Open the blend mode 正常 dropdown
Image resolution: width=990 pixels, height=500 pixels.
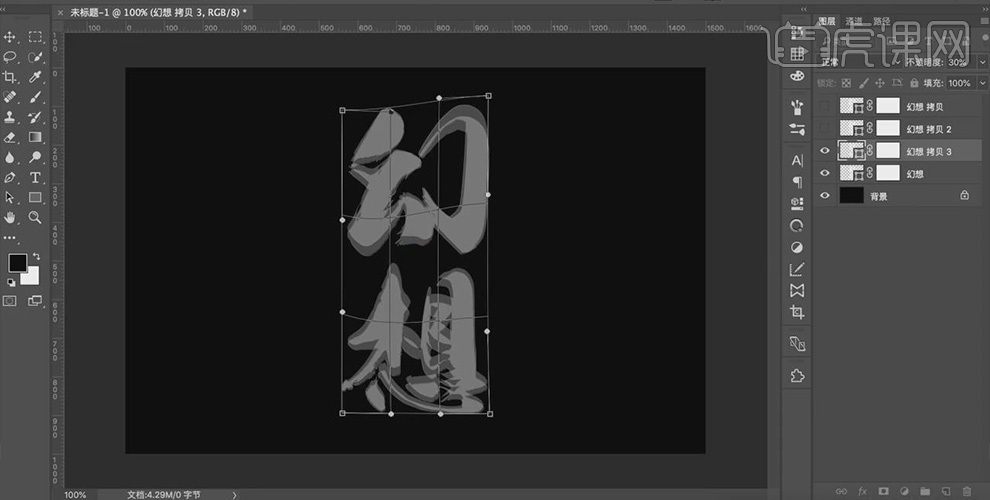[860, 62]
